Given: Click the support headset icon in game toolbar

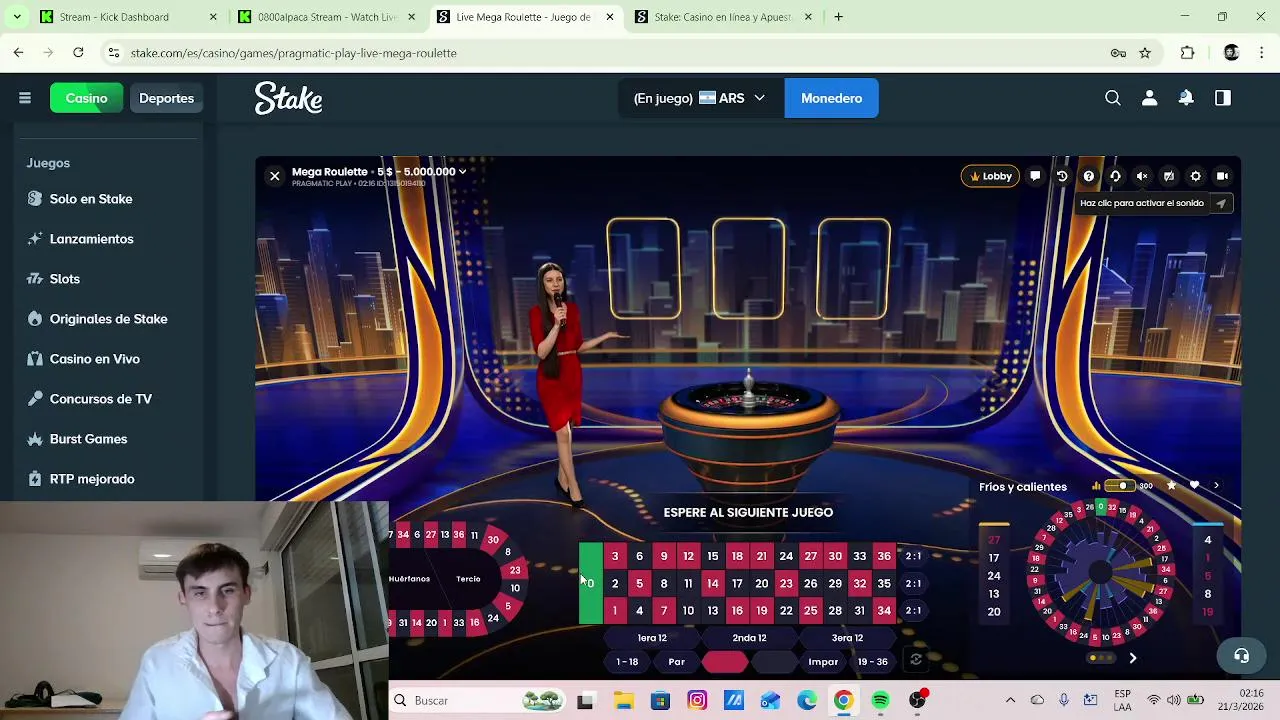Looking at the screenshot, I should tap(1115, 176).
